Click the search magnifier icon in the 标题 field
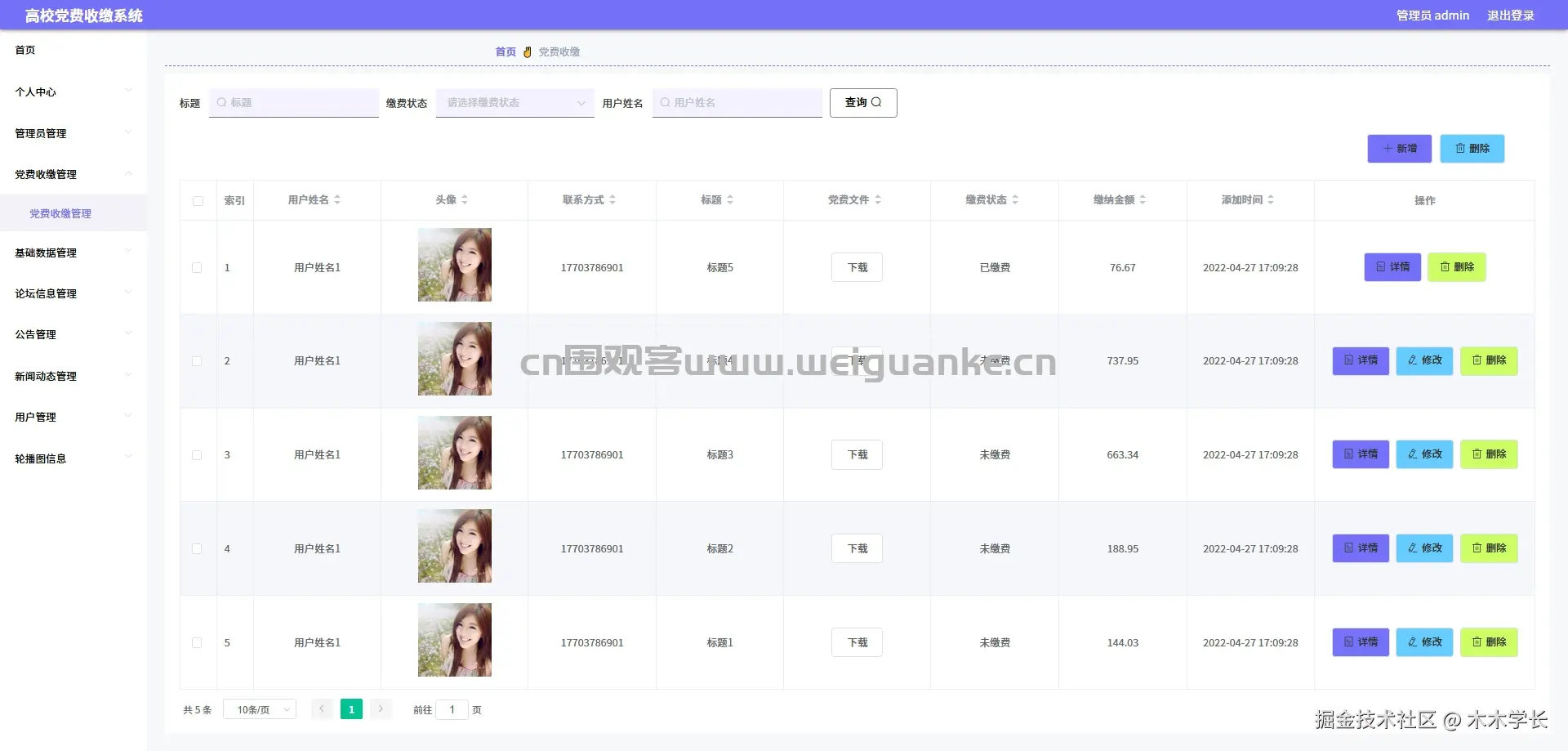The width and height of the screenshot is (1568, 751). [221, 103]
